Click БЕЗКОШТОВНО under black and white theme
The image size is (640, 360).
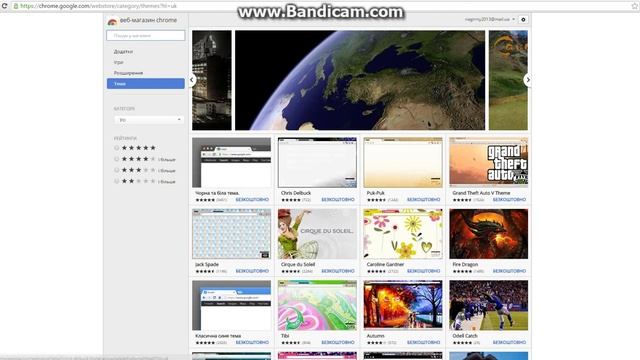(x=252, y=200)
